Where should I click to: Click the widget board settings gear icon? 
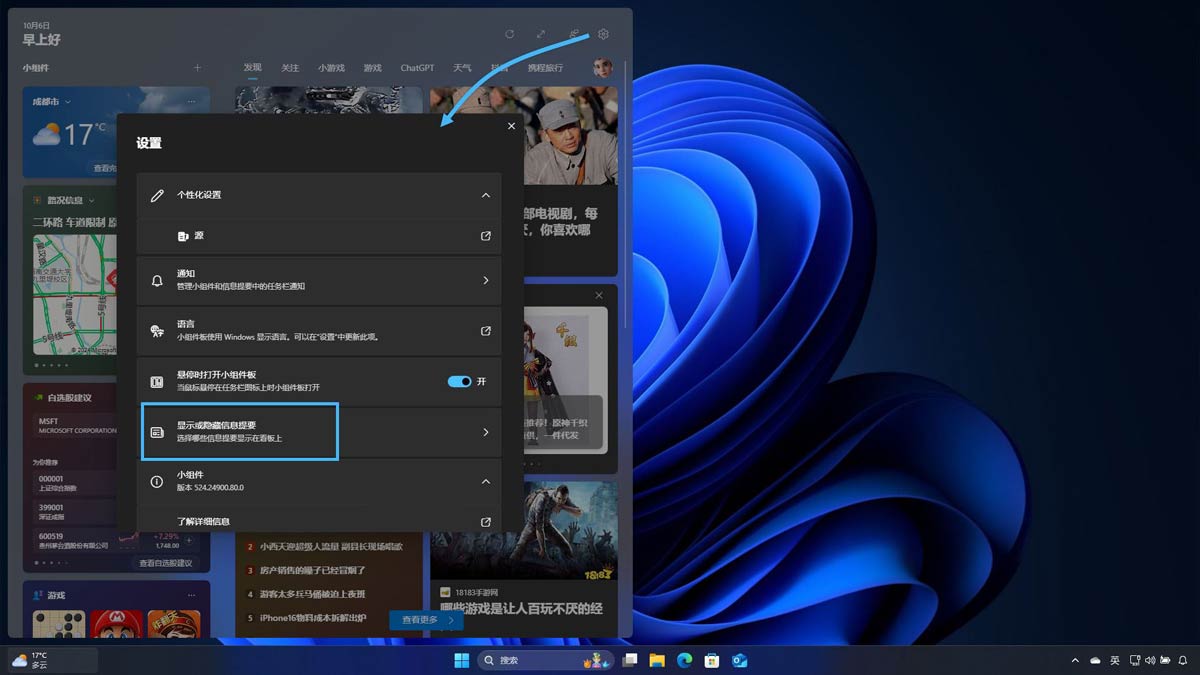click(x=603, y=34)
